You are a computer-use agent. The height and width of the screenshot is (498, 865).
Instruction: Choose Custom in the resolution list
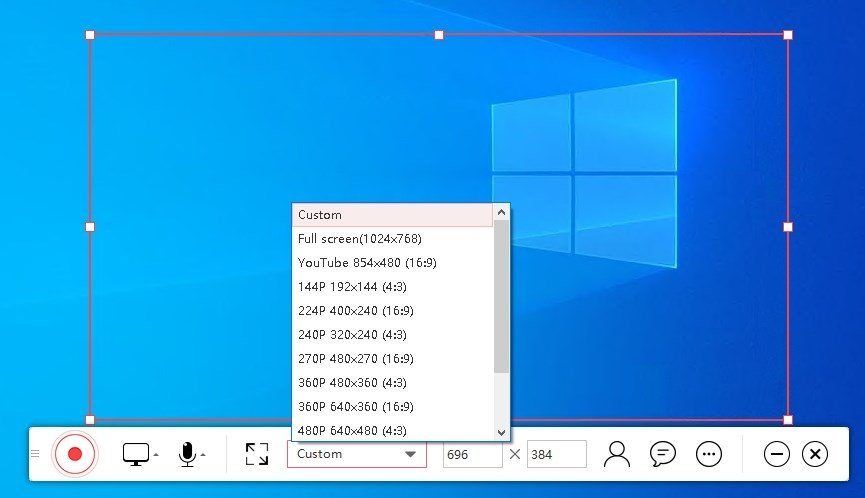click(392, 215)
